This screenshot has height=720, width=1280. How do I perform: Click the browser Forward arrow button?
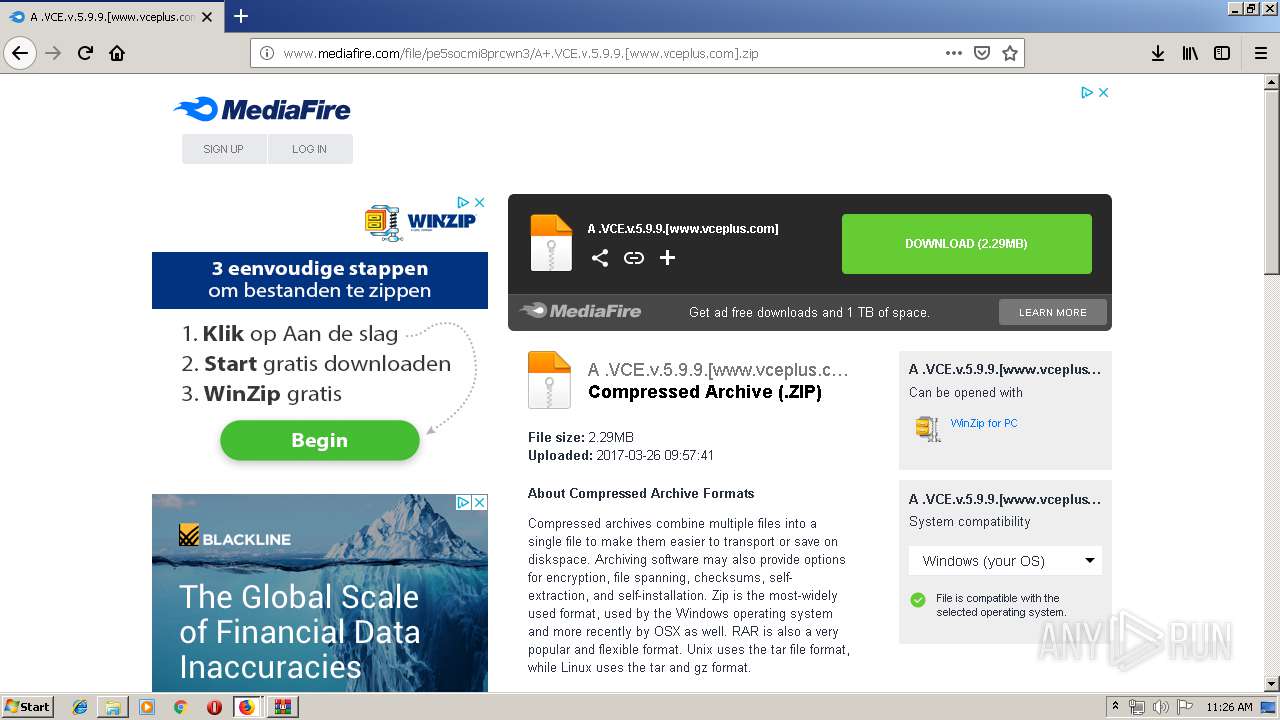click(54, 53)
